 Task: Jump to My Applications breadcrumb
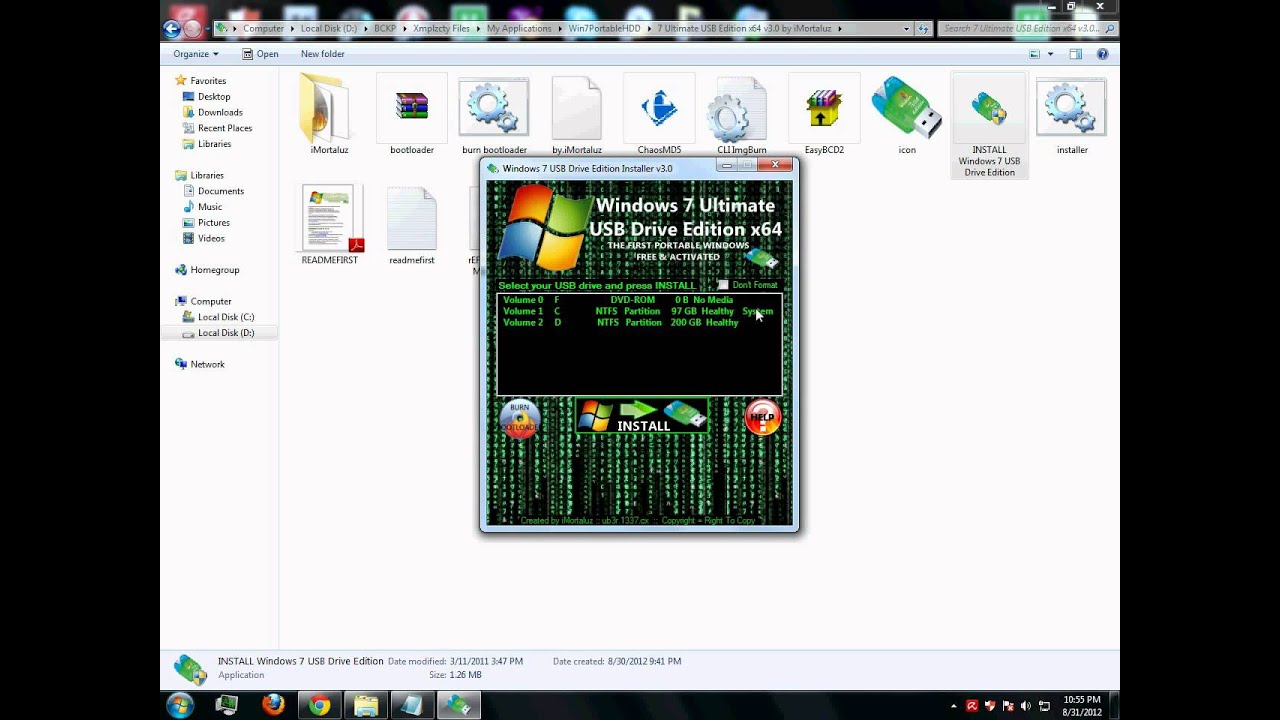519,29
